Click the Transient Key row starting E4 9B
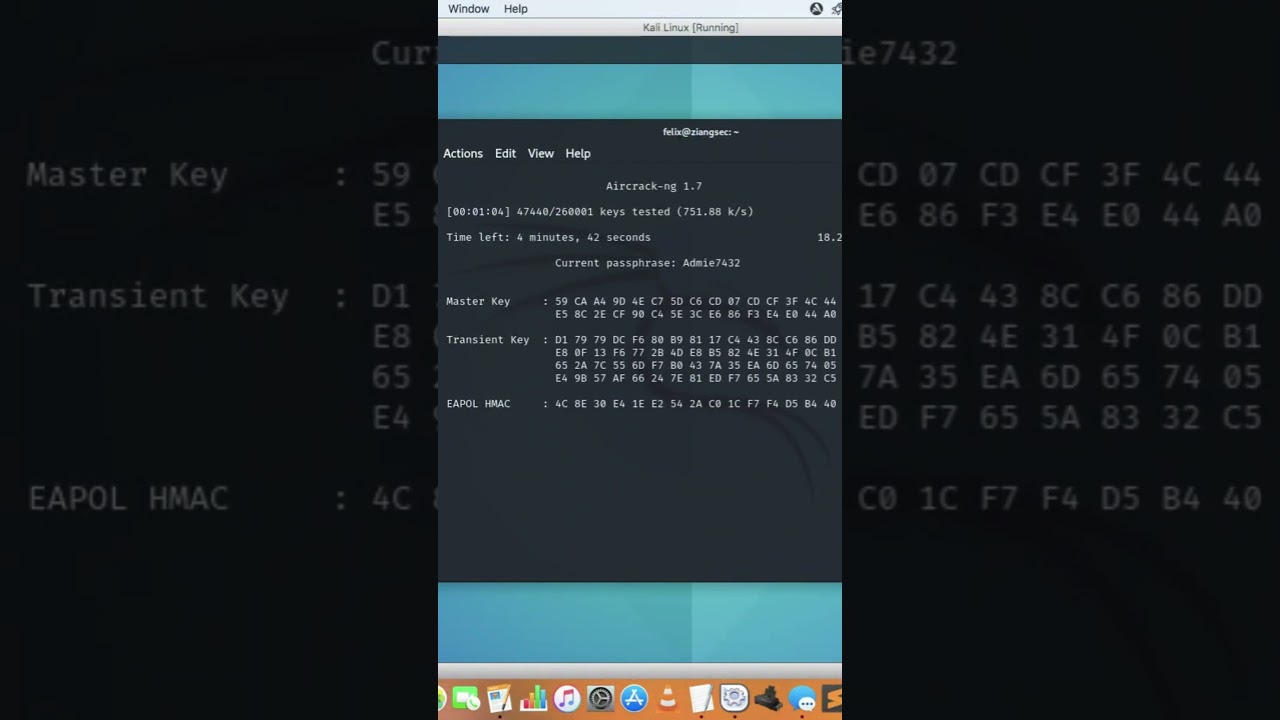This screenshot has height=720, width=1280. [x=696, y=379]
